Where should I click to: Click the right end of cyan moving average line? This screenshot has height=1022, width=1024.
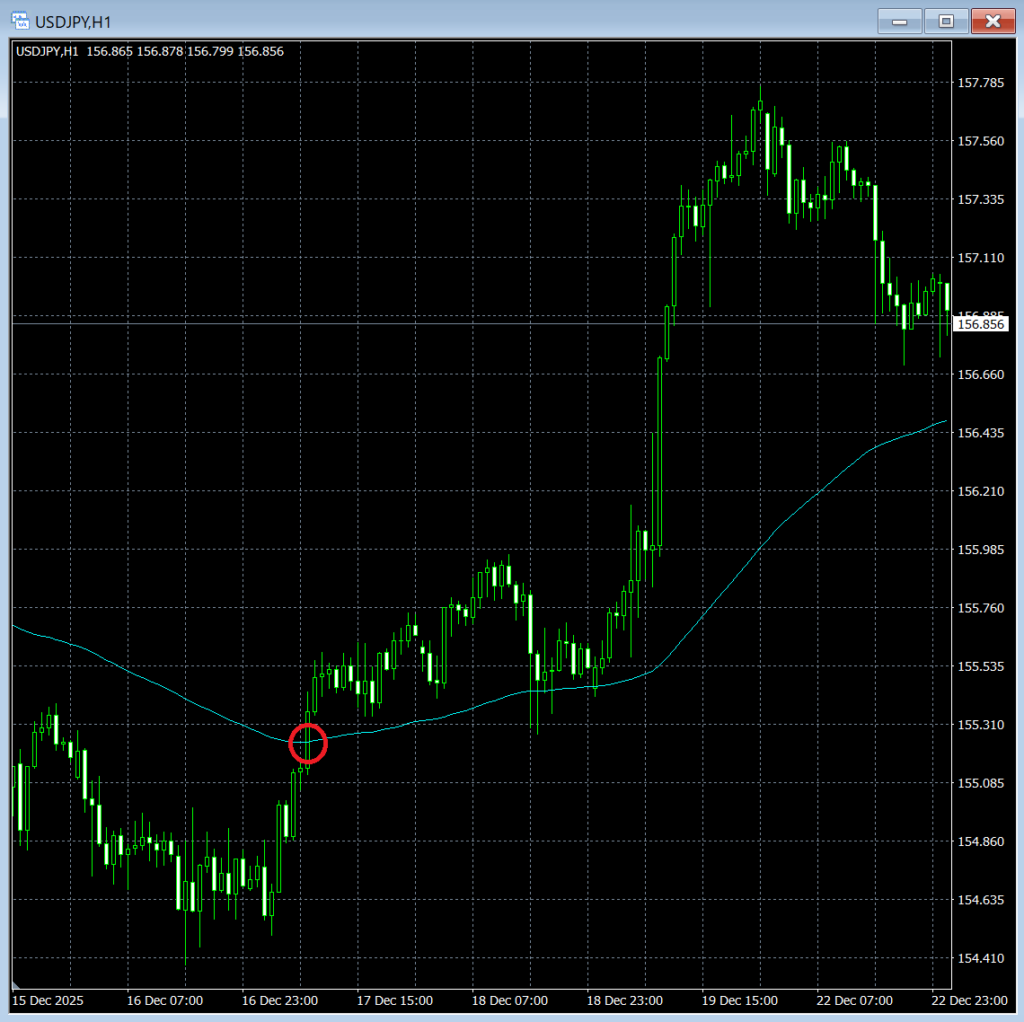pos(944,422)
